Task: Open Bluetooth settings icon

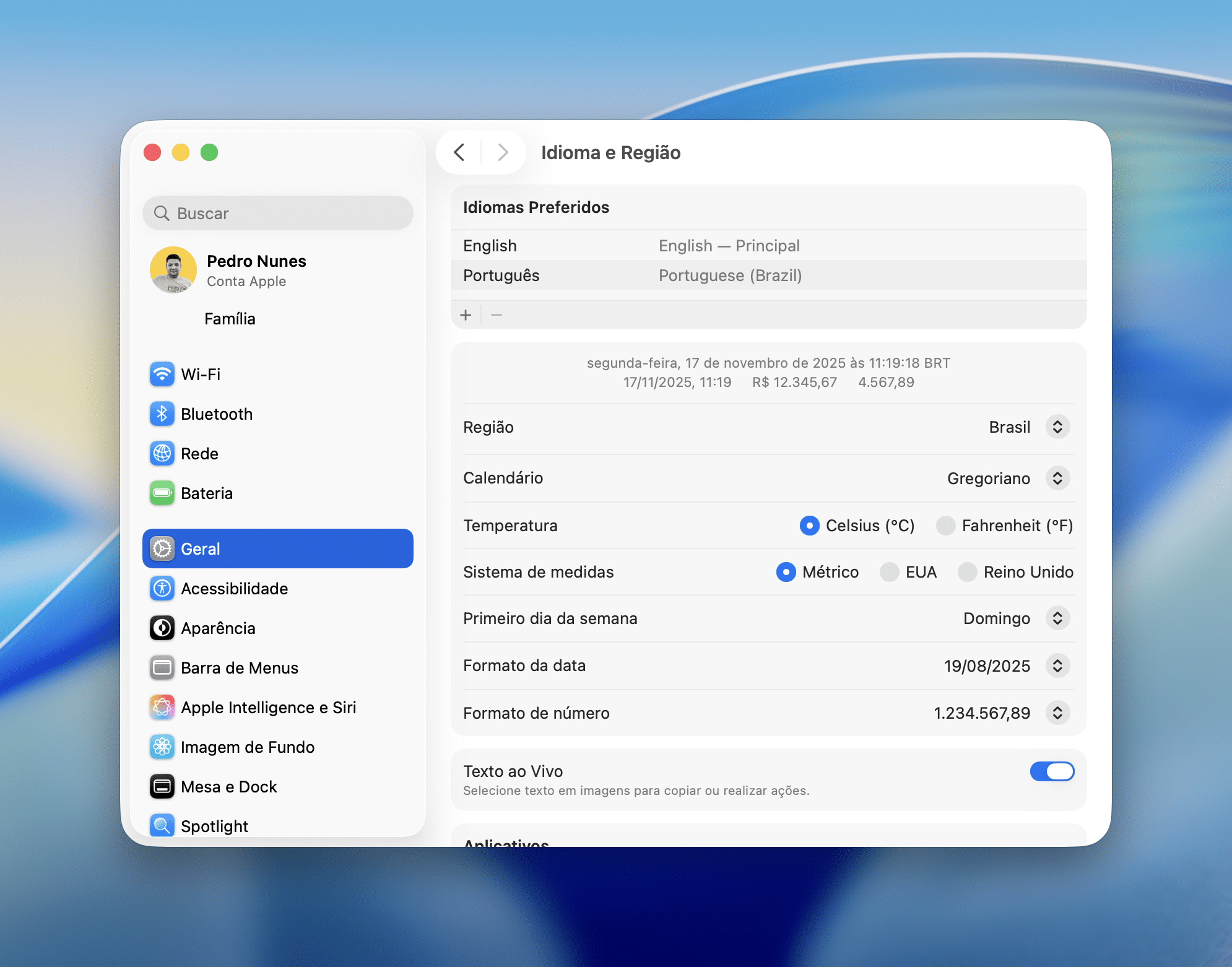Action: coord(162,414)
